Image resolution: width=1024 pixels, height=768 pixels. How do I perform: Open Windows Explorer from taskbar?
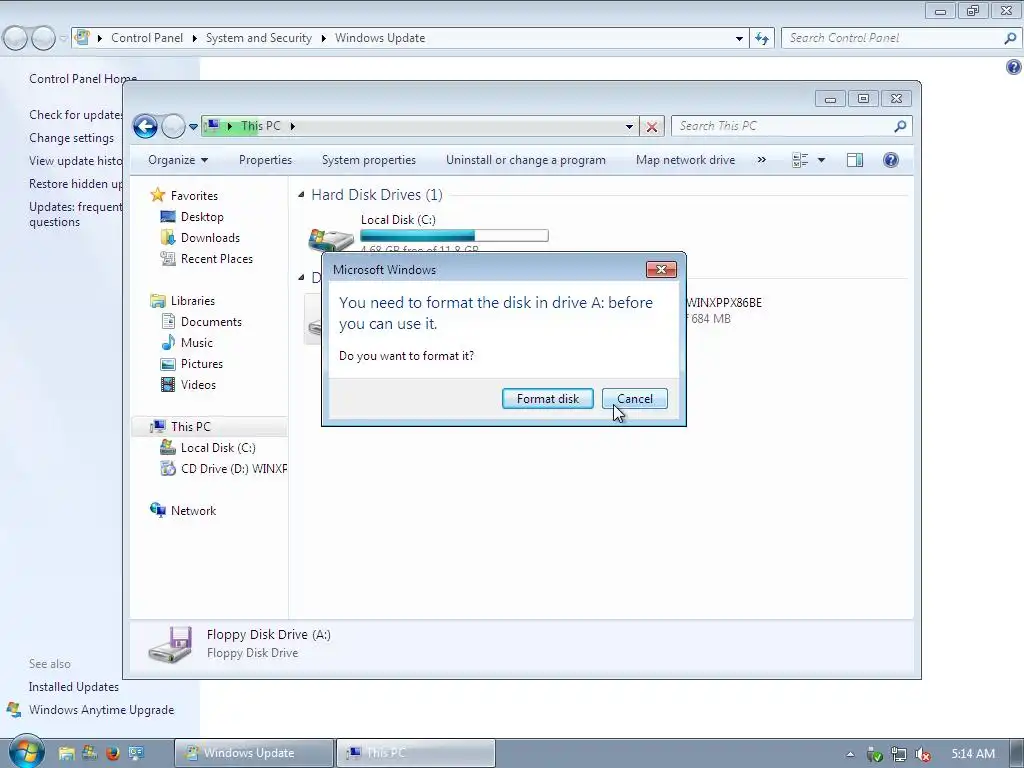[66, 753]
